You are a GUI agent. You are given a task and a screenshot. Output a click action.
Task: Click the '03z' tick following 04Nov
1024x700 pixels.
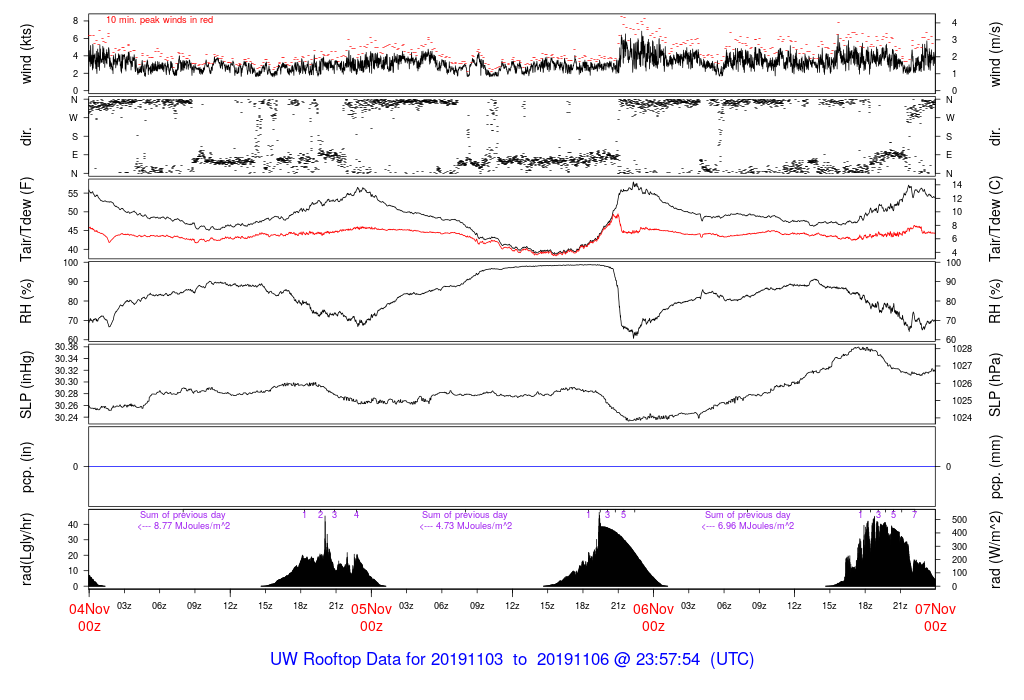coord(124,605)
